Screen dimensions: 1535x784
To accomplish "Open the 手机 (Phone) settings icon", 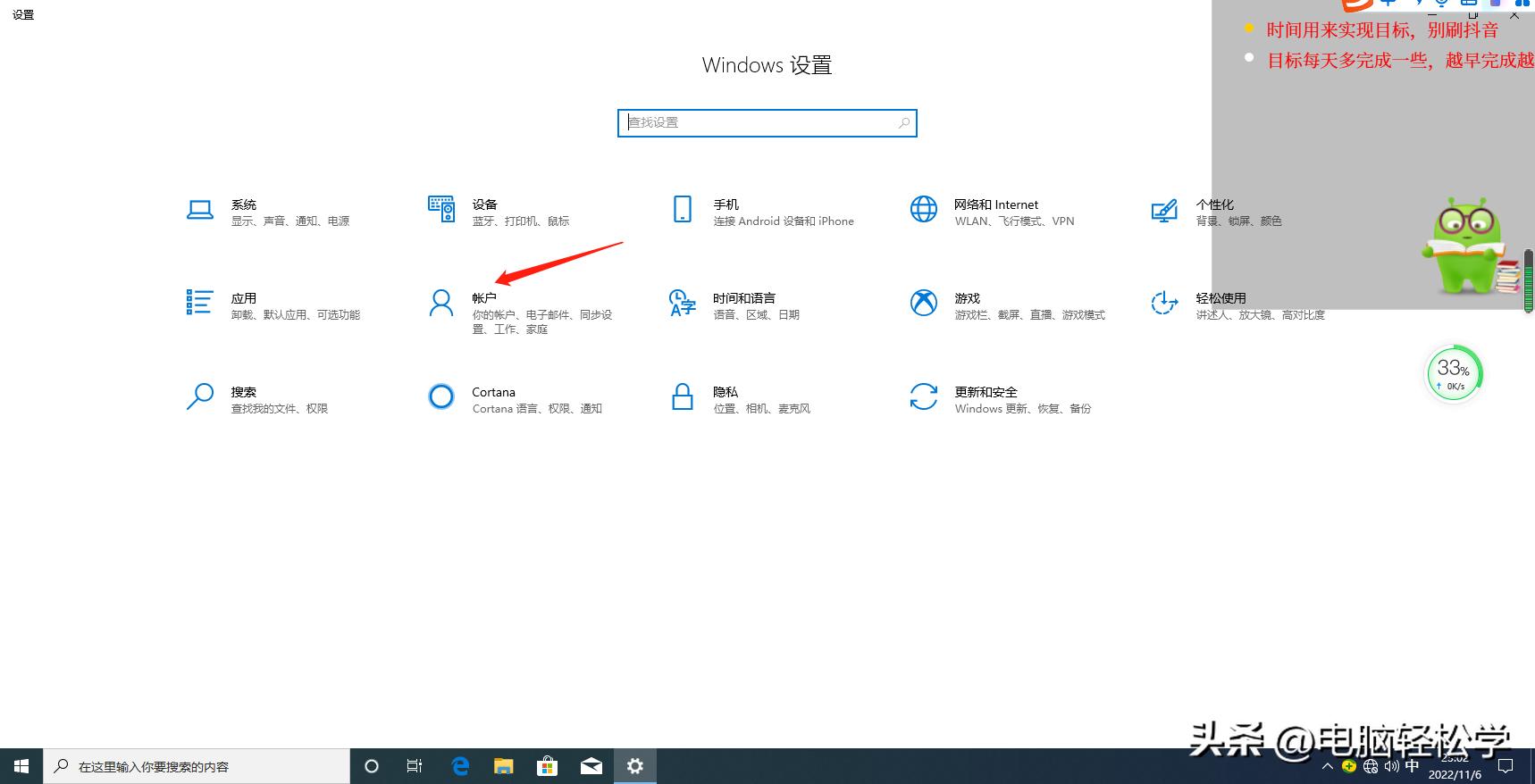I will tap(683, 209).
